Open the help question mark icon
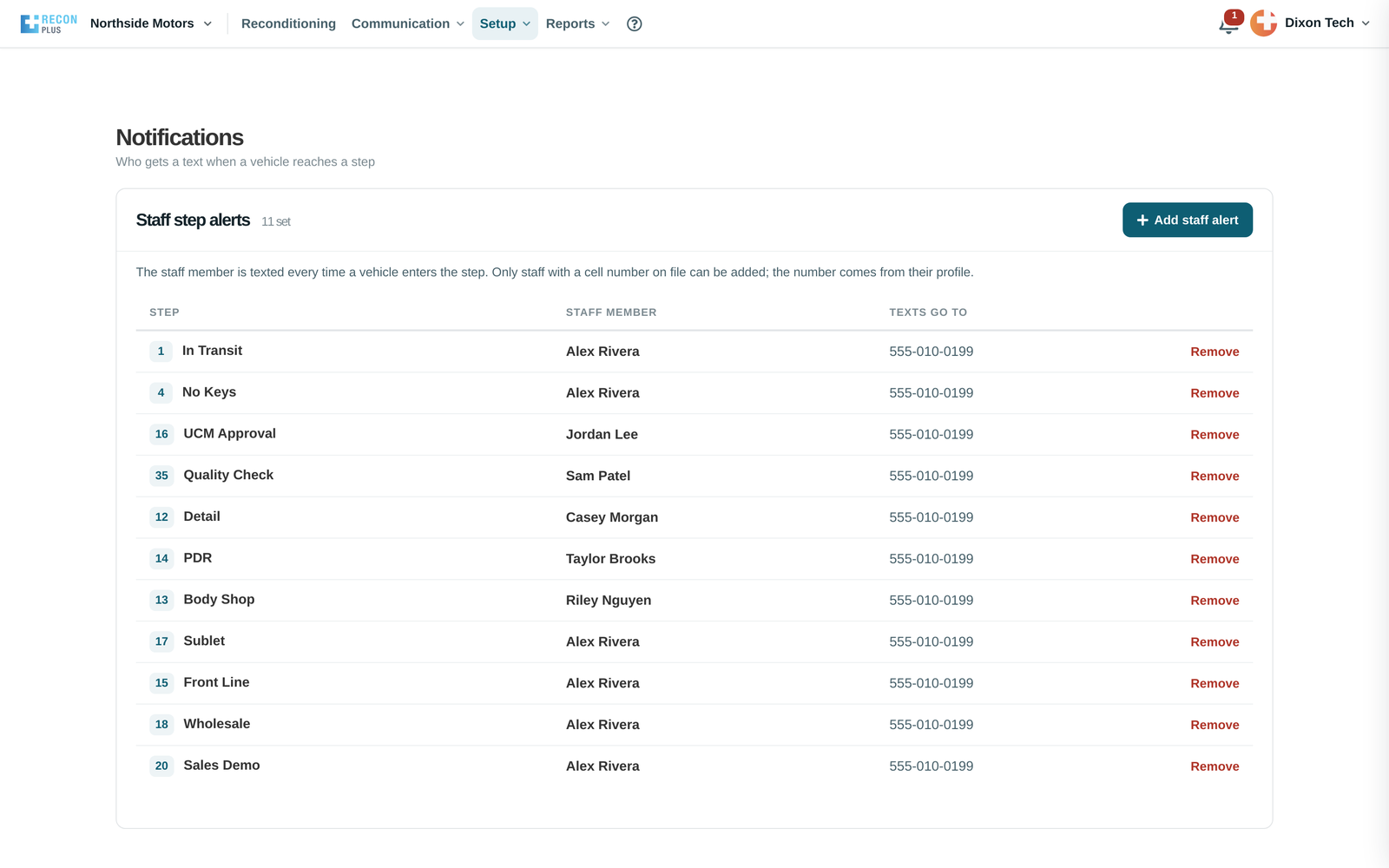This screenshot has width=1389, height=868. [x=635, y=23]
